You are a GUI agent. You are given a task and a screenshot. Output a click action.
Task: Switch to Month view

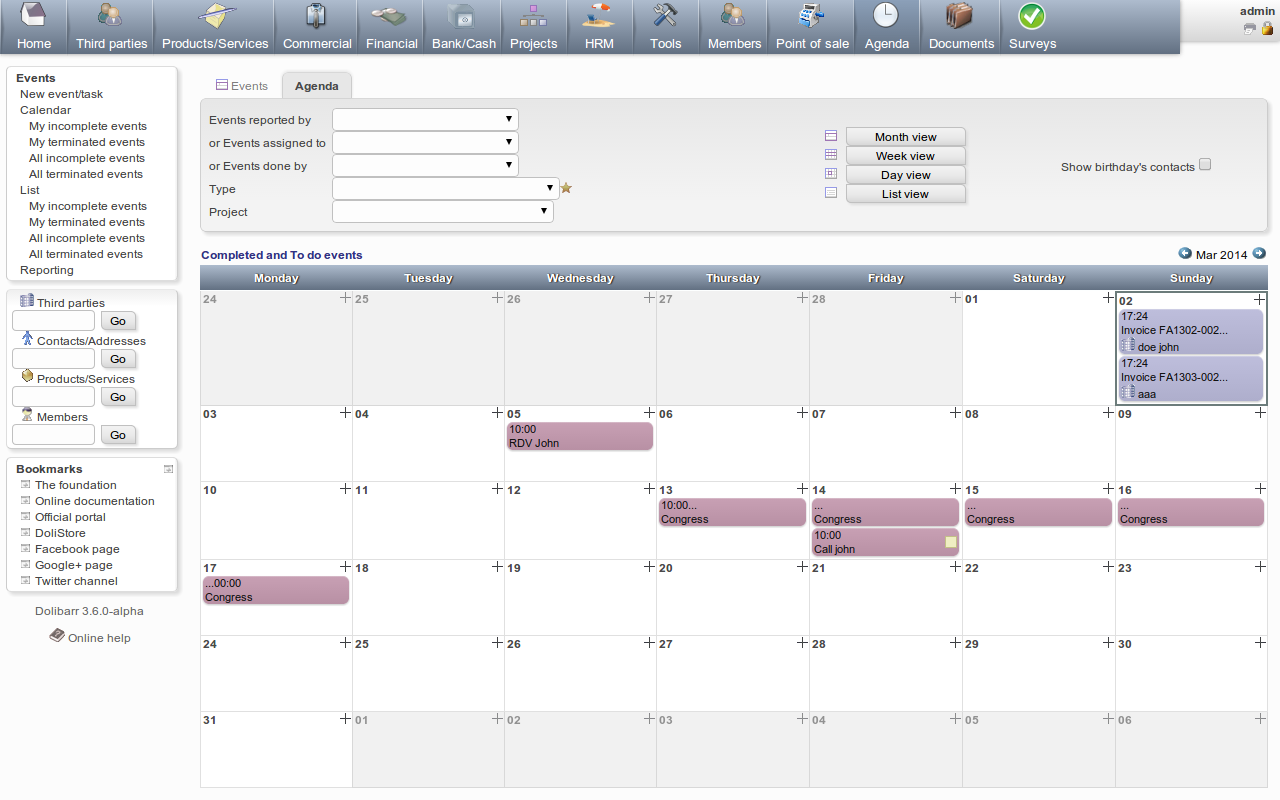point(905,137)
